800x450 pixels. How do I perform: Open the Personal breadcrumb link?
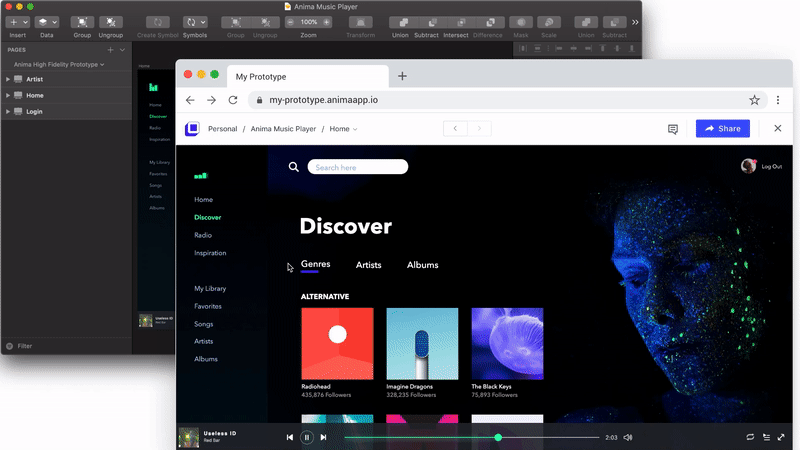point(222,129)
